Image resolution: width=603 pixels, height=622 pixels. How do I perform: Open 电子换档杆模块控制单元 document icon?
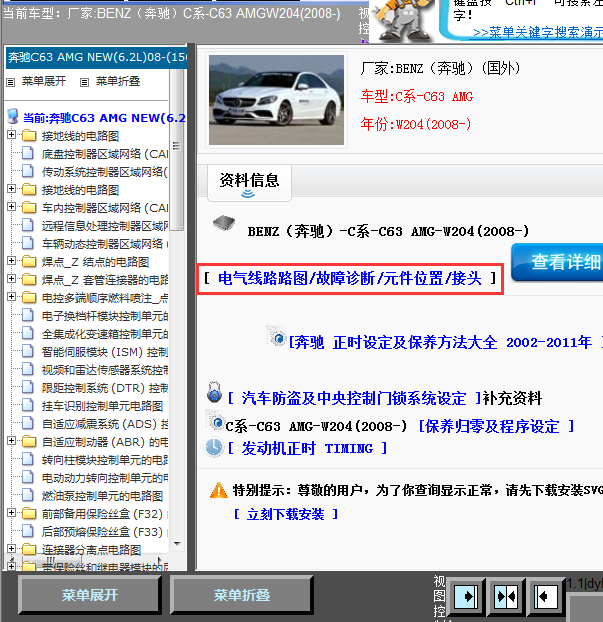[28, 315]
